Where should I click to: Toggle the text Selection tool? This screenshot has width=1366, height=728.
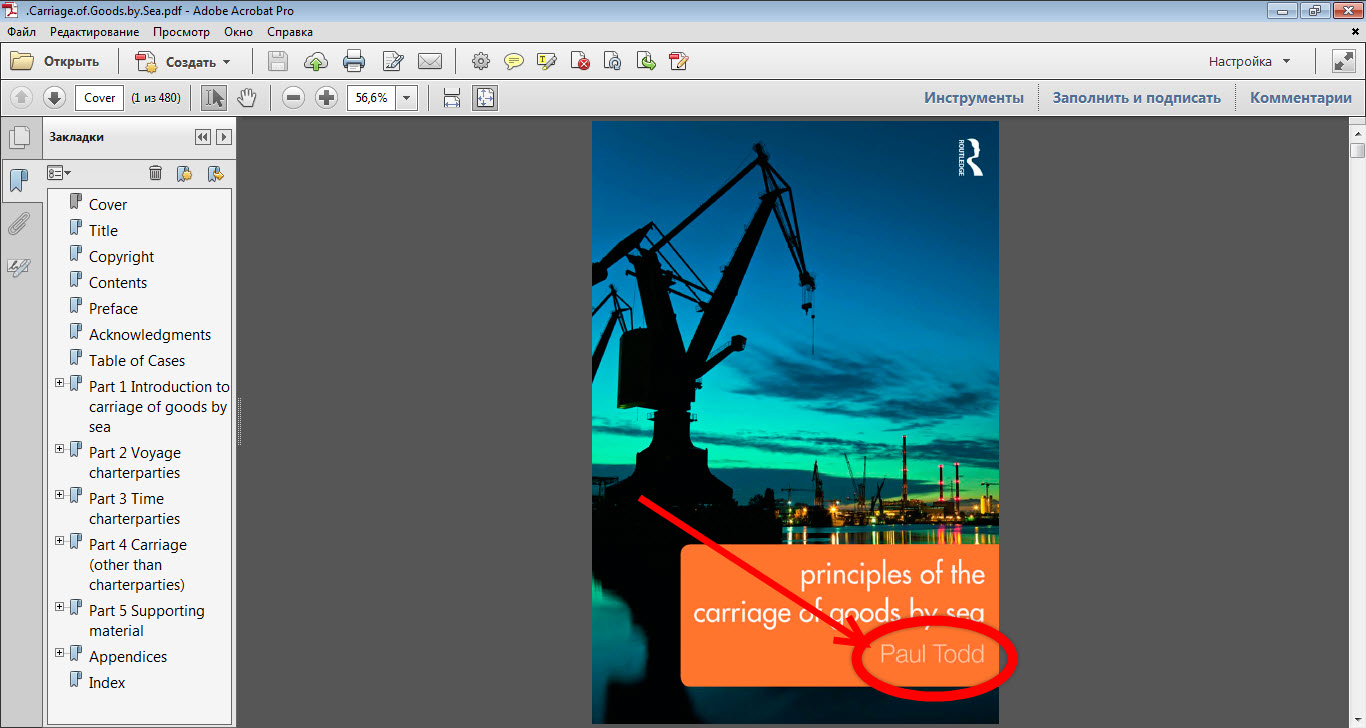pos(214,98)
